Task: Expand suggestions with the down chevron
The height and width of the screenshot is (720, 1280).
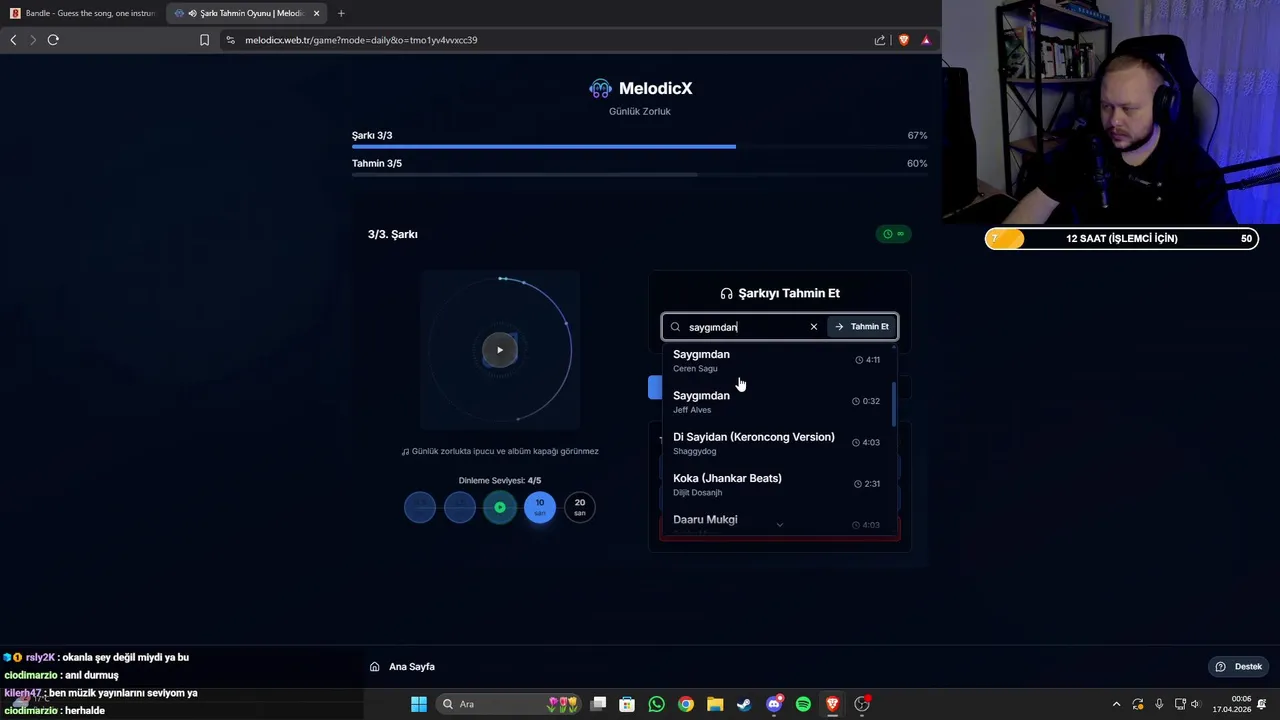Action: [780, 525]
